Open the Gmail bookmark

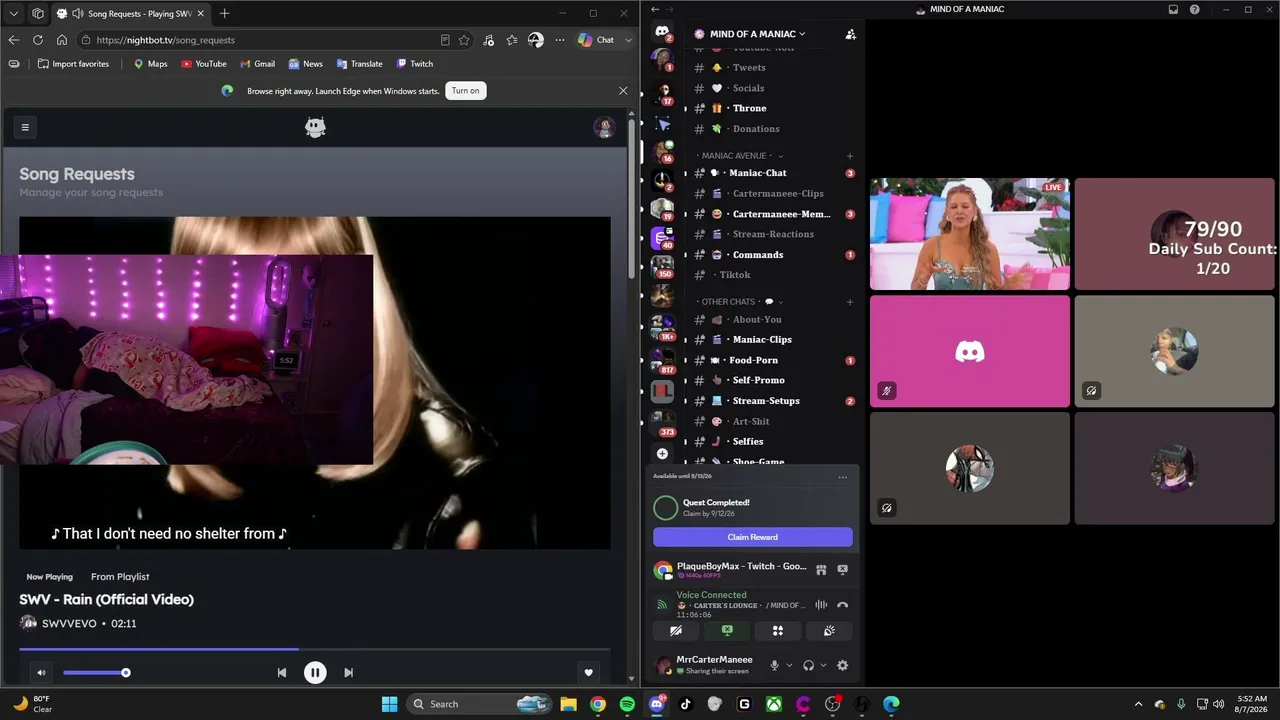click(x=257, y=64)
